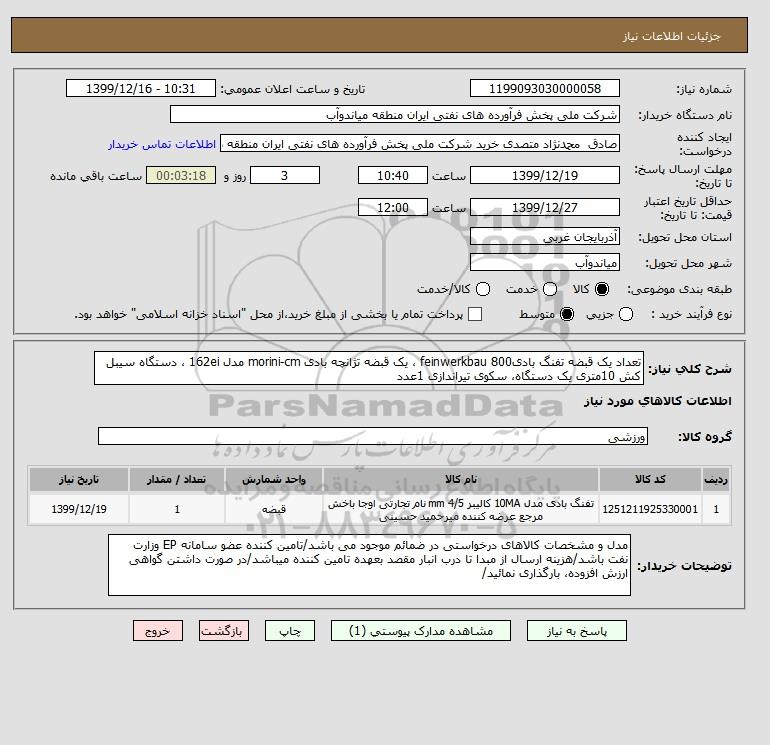Click the بازگشت back button

tap(224, 631)
